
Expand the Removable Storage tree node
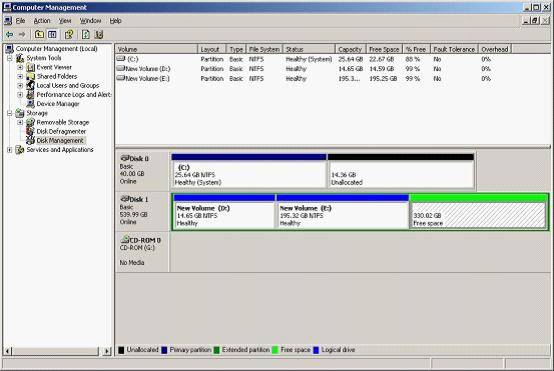point(20,122)
